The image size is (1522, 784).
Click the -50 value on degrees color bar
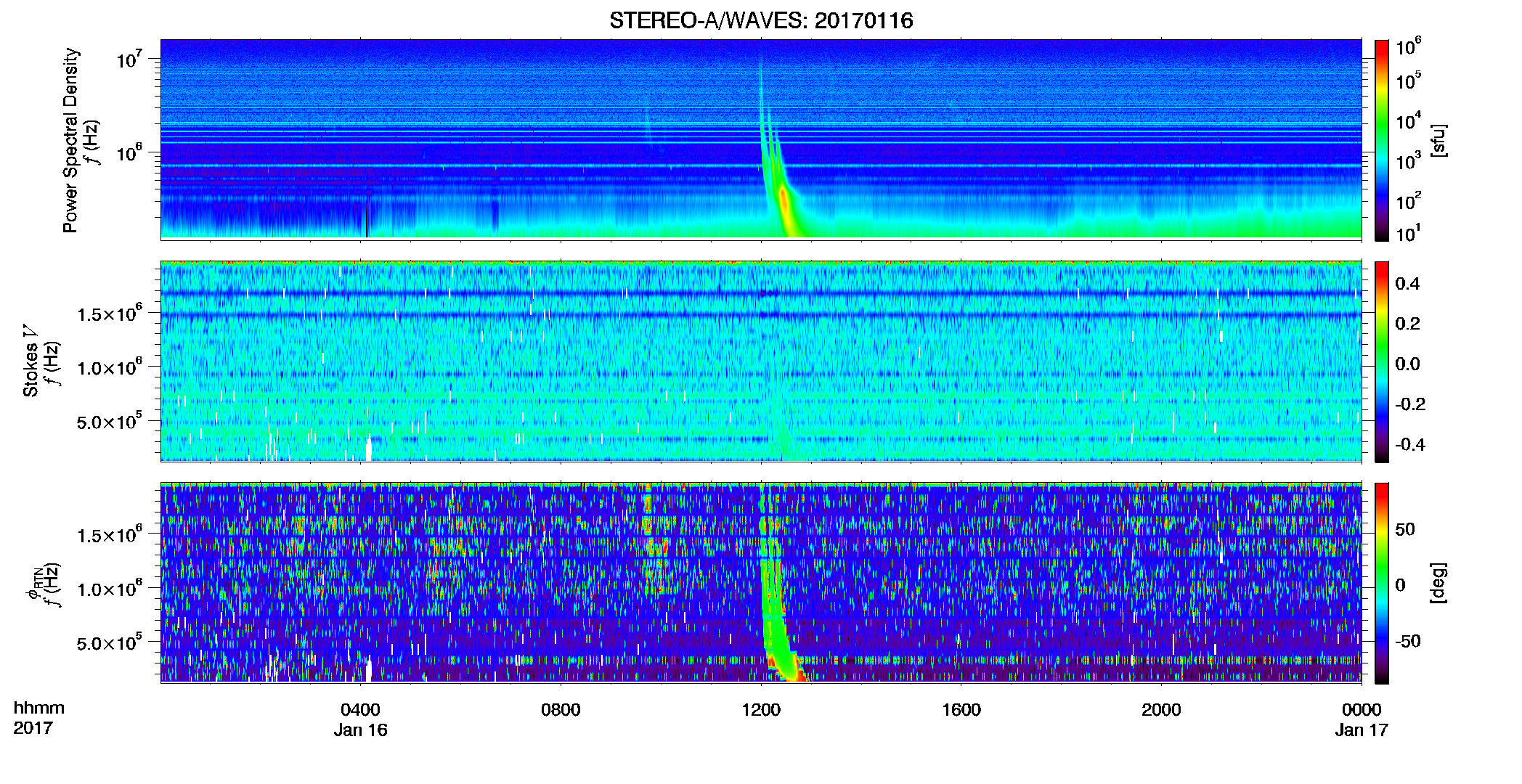coord(1408,641)
